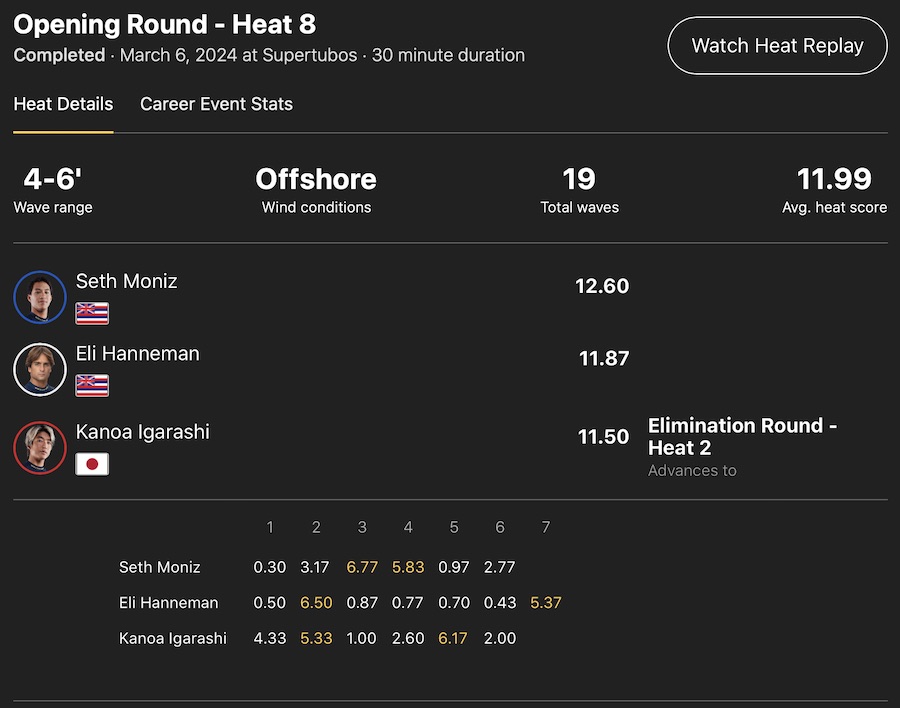Click the Seth Moniz row in score table
This screenshot has width=900, height=708.
pyautogui.click(x=160, y=567)
